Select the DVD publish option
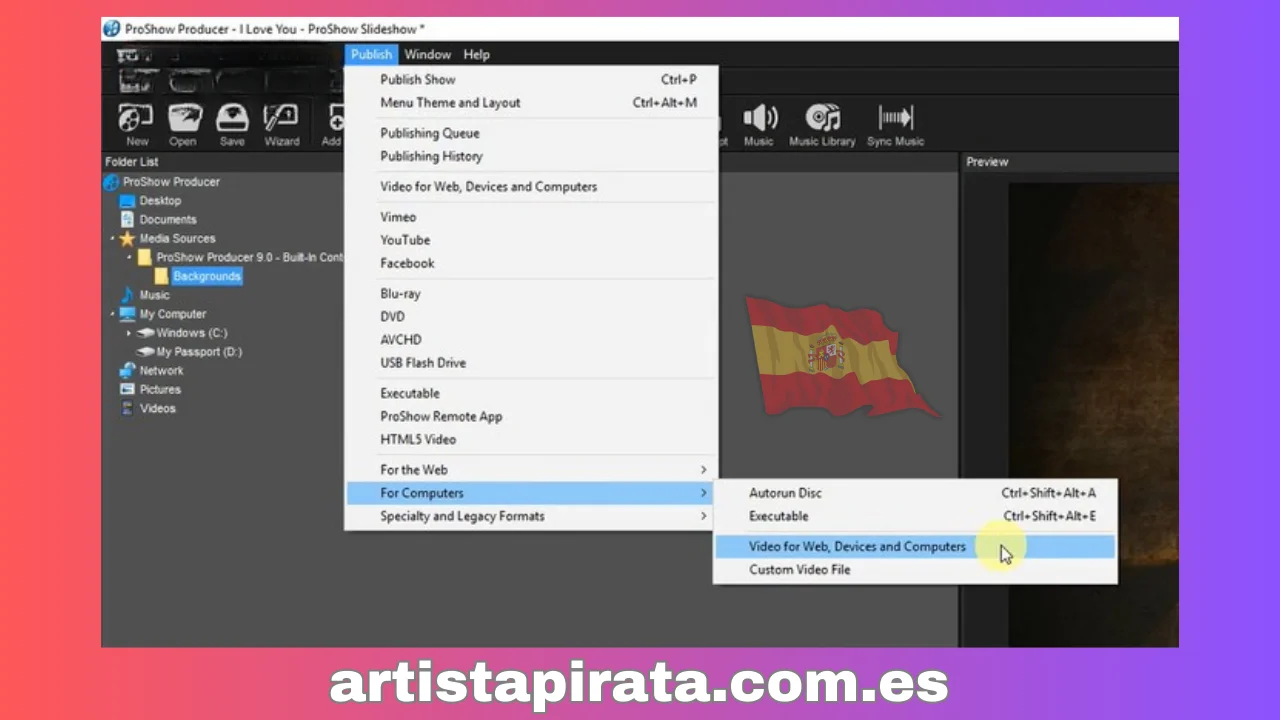 [531, 317]
